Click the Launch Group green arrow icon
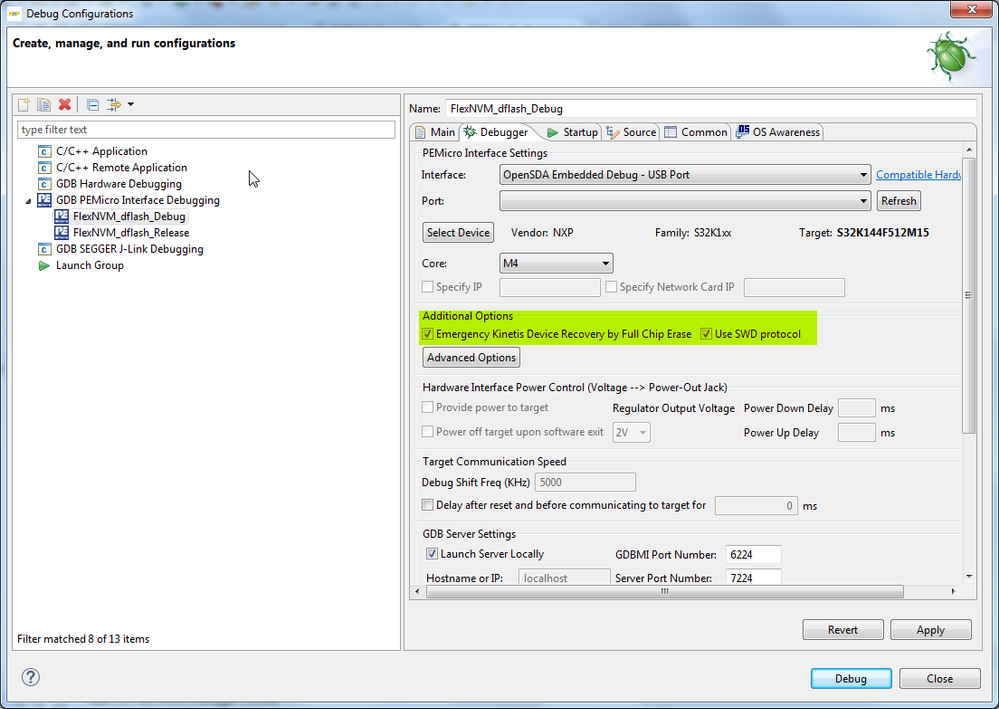 [44, 266]
